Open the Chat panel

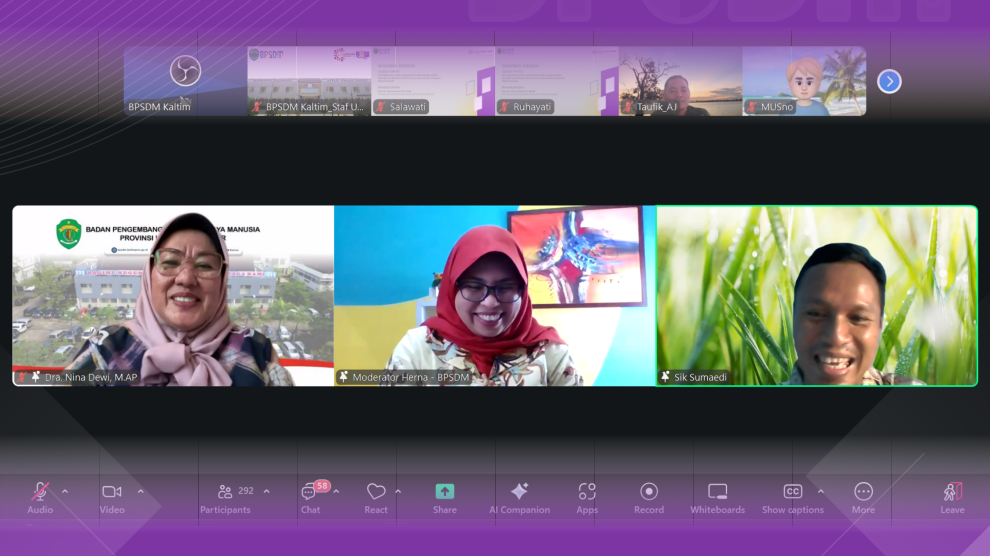(x=310, y=495)
